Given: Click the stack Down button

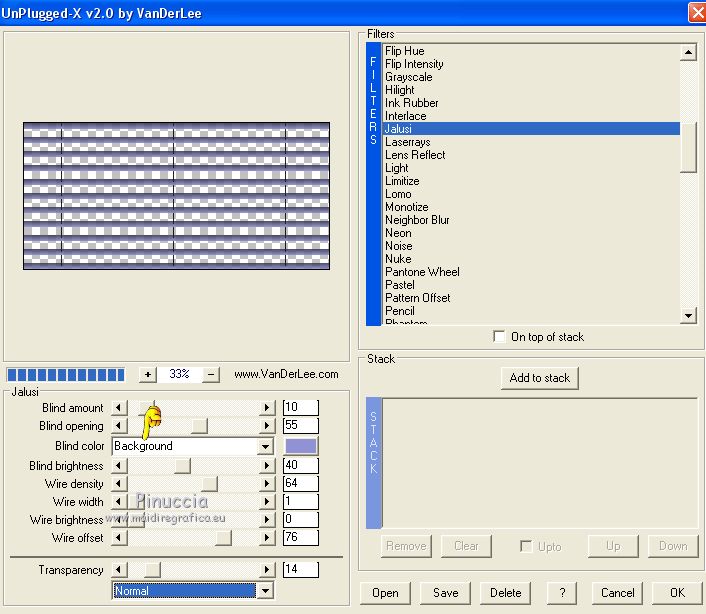Looking at the screenshot, I should (673, 546).
